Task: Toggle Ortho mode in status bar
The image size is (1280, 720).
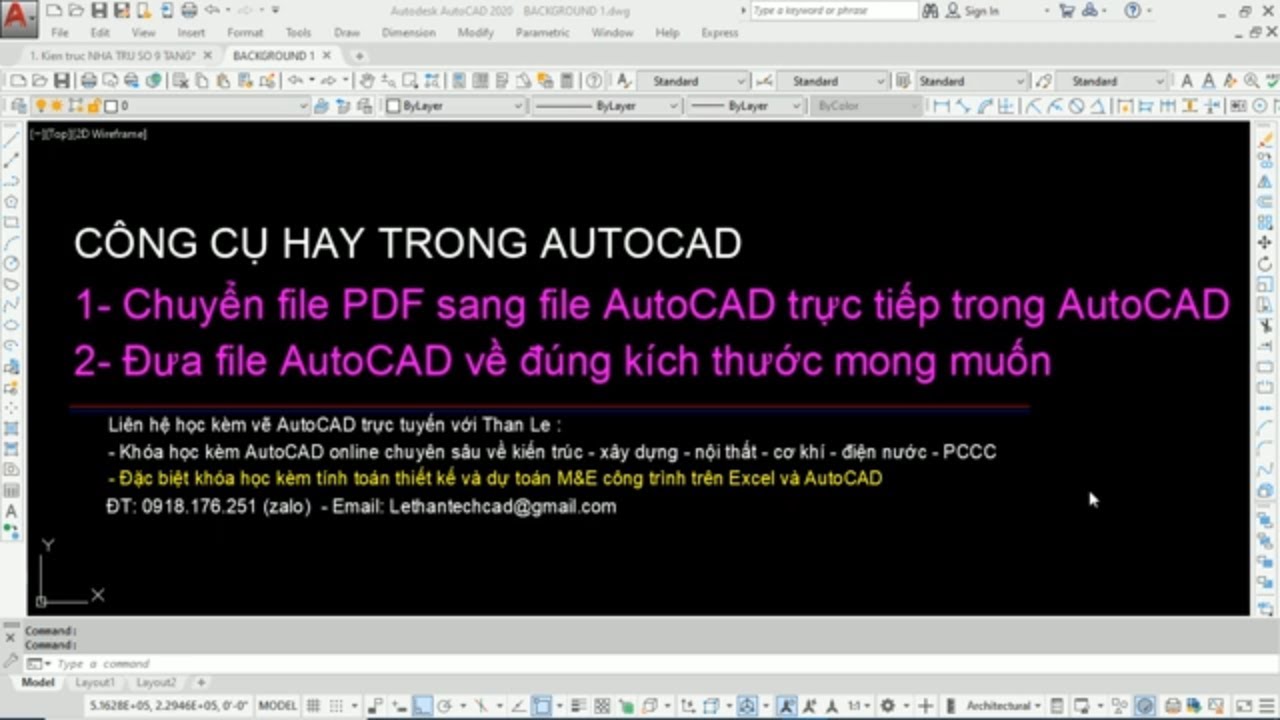Action: tap(422, 706)
